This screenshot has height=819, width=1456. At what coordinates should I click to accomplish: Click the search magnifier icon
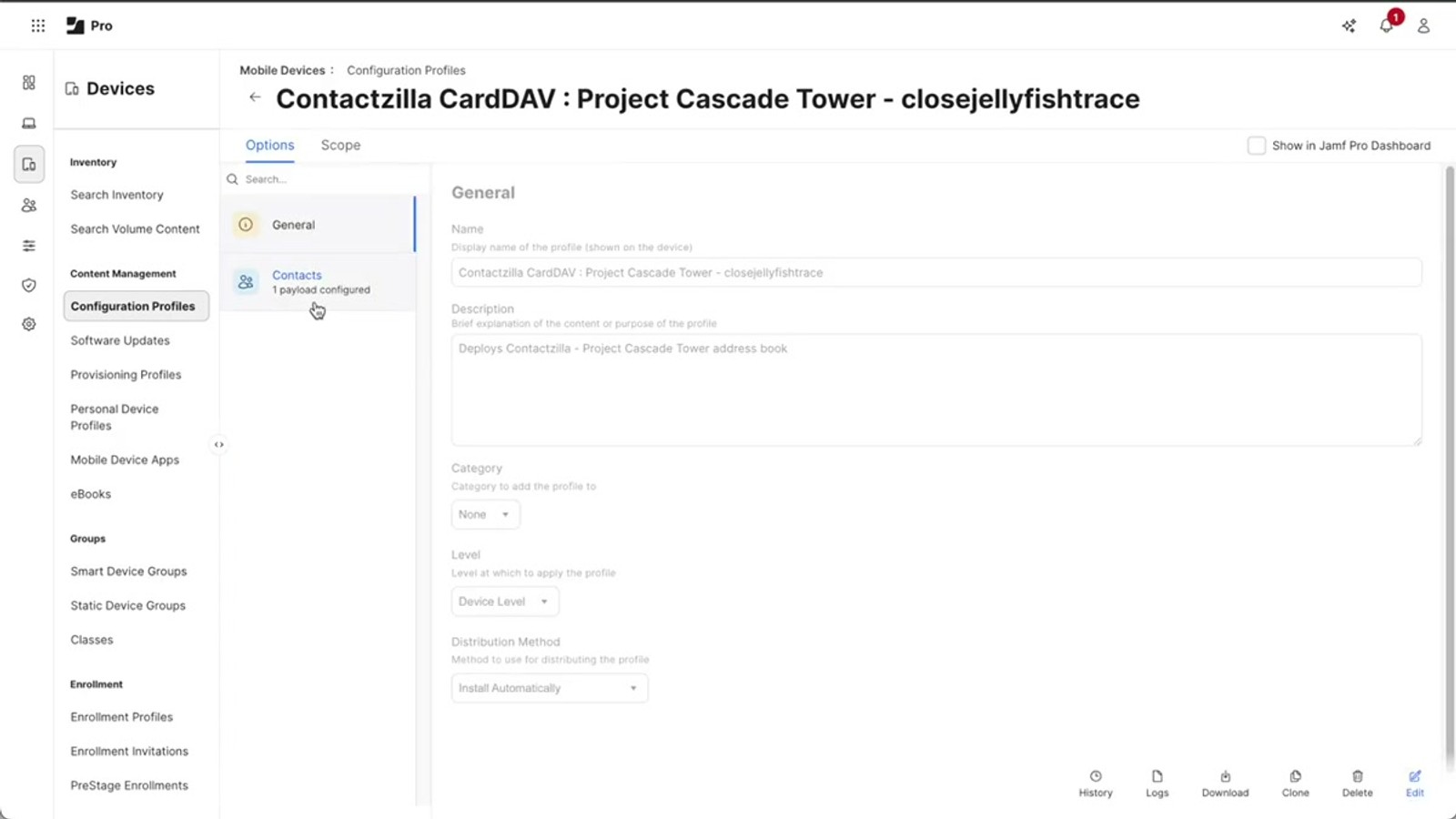click(232, 179)
